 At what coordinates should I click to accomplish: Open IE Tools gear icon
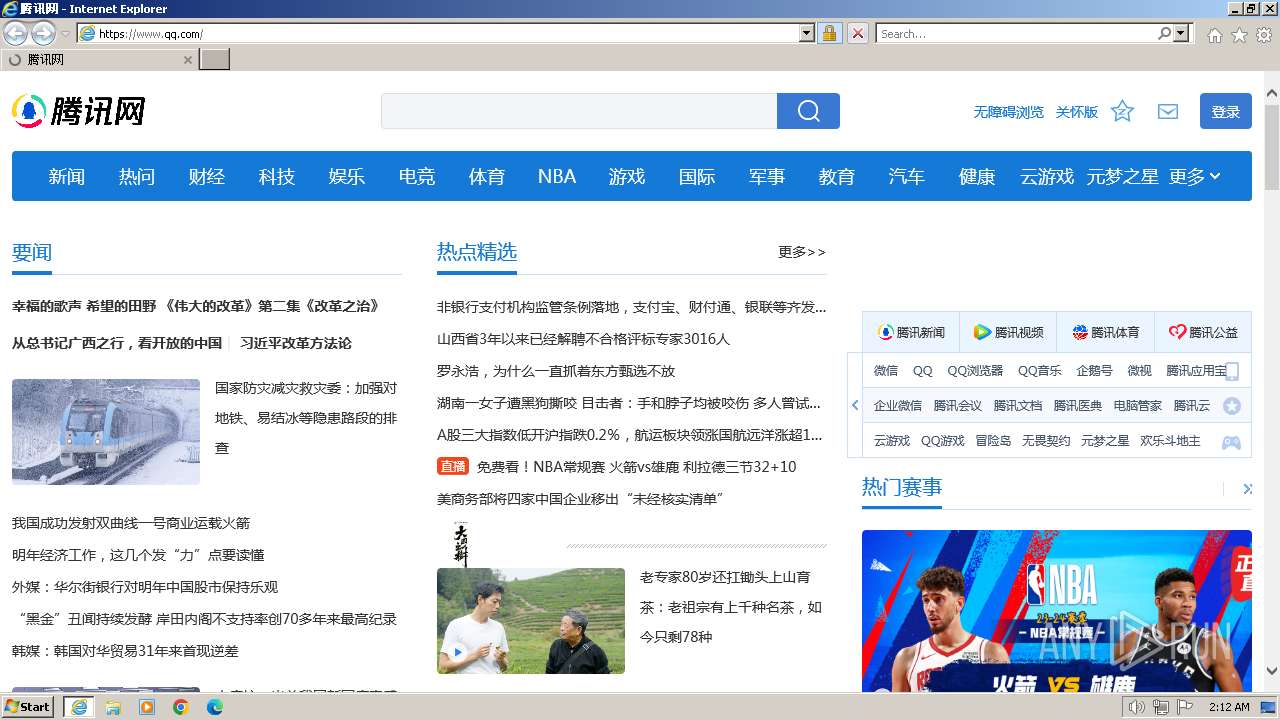[1264, 34]
